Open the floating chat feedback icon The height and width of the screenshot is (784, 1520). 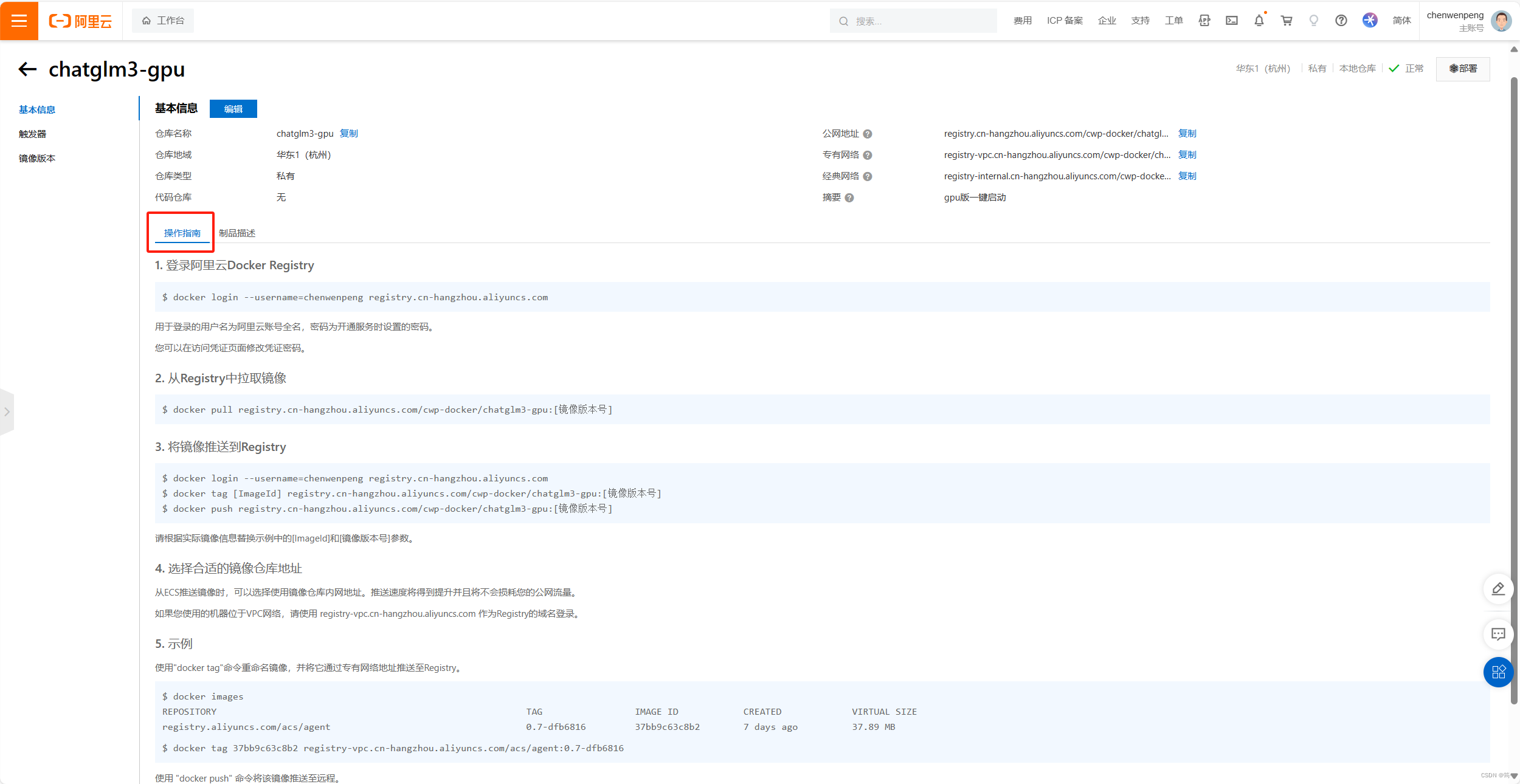1498,634
